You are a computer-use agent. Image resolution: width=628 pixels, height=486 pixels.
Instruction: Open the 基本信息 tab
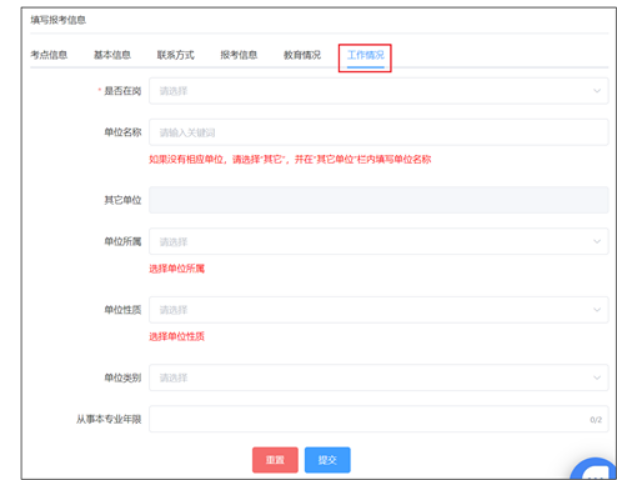click(x=112, y=55)
